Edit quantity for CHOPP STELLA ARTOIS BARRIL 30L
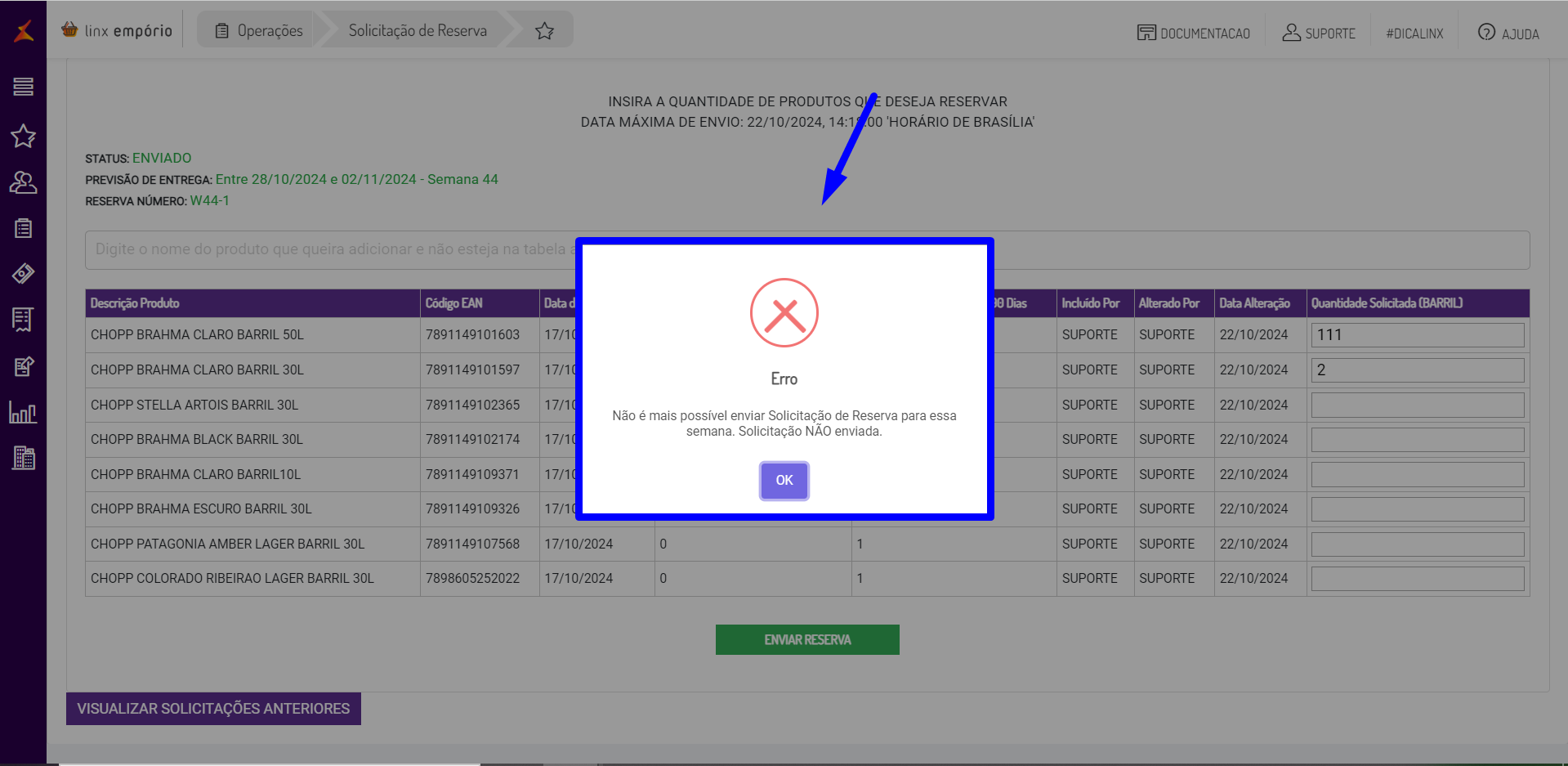 (x=1418, y=405)
